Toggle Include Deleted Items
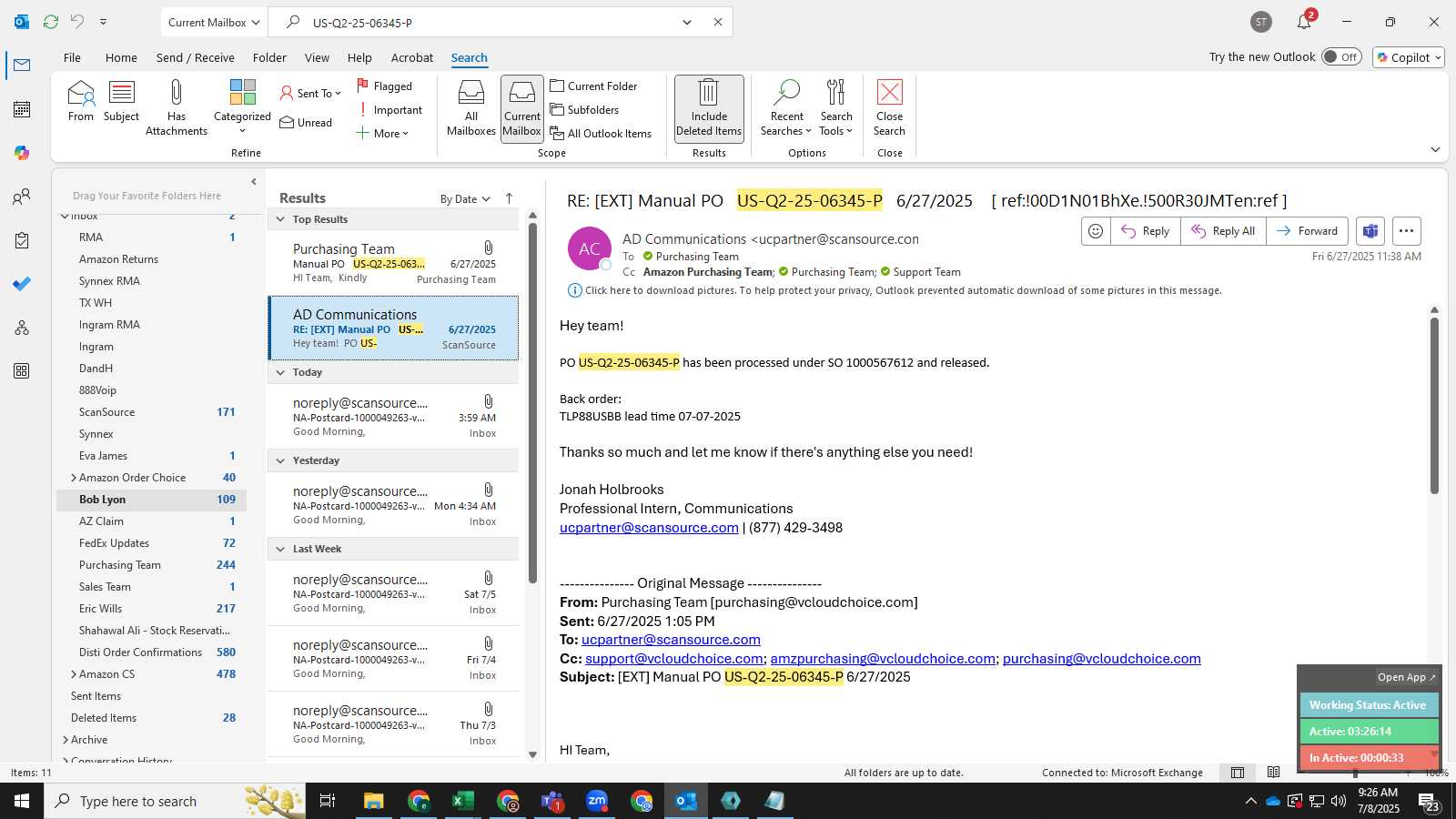Image resolution: width=1456 pixels, height=819 pixels. 709,107
